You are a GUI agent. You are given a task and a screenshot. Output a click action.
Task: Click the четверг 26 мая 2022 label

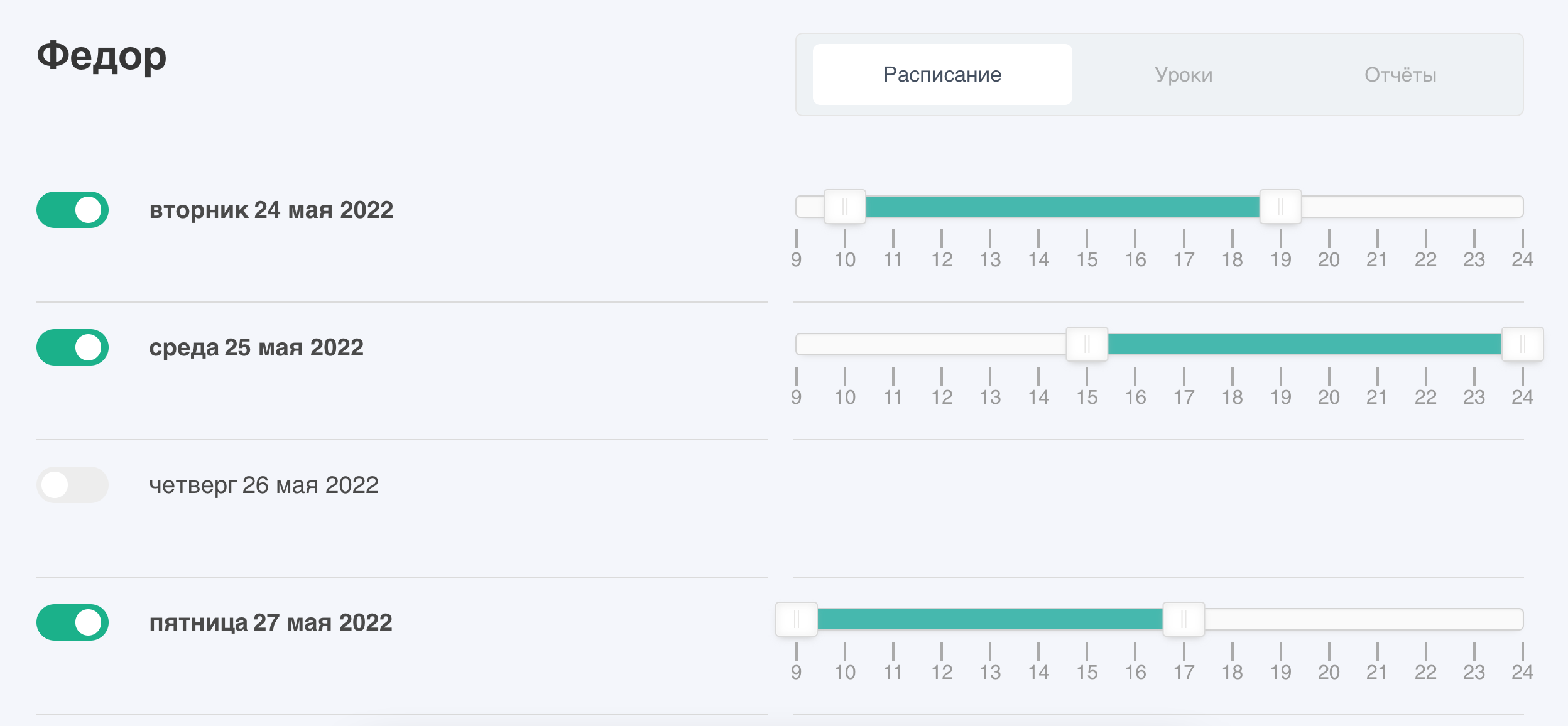pyautogui.click(x=264, y=485)
